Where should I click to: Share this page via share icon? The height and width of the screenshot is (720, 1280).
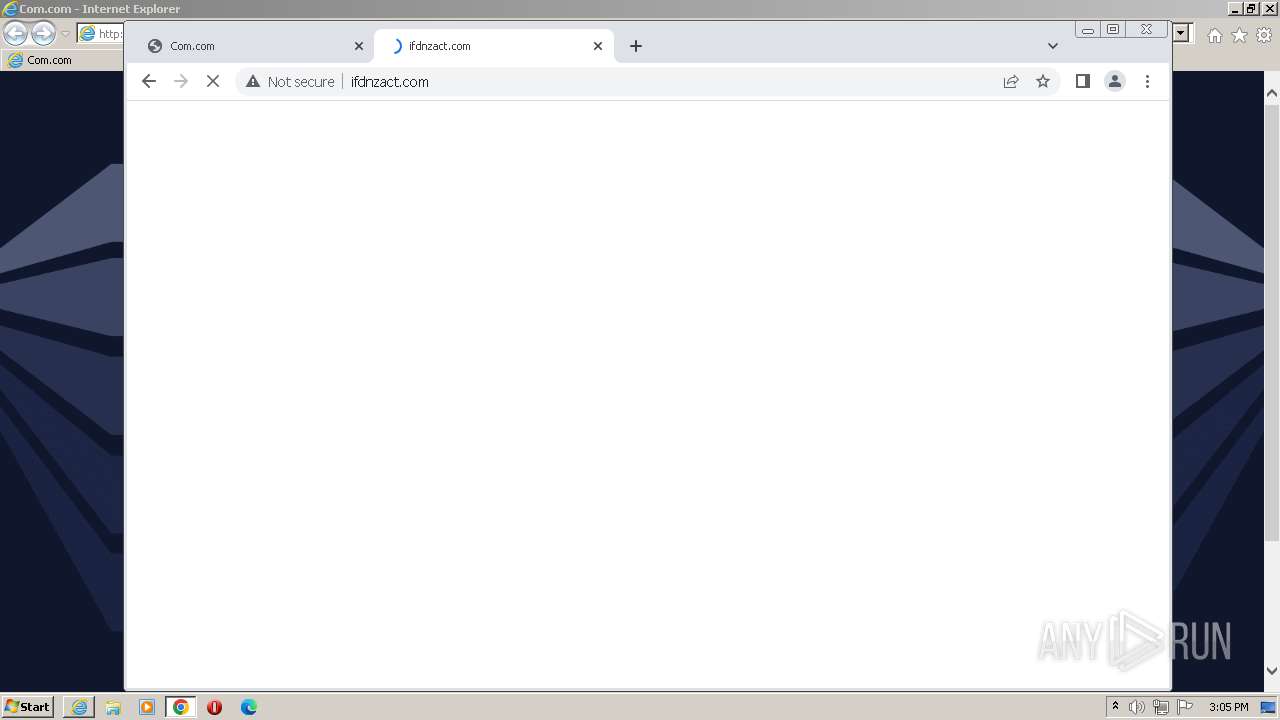(1011, 82)
